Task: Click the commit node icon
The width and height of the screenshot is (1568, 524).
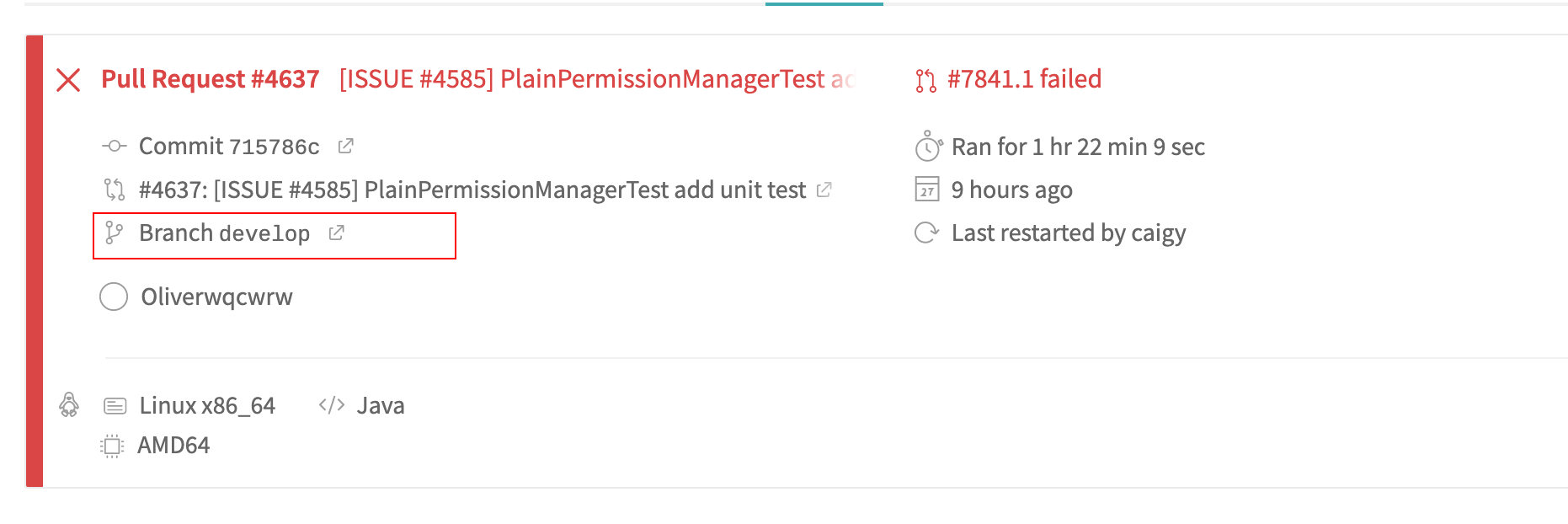Action: (114, 147)
